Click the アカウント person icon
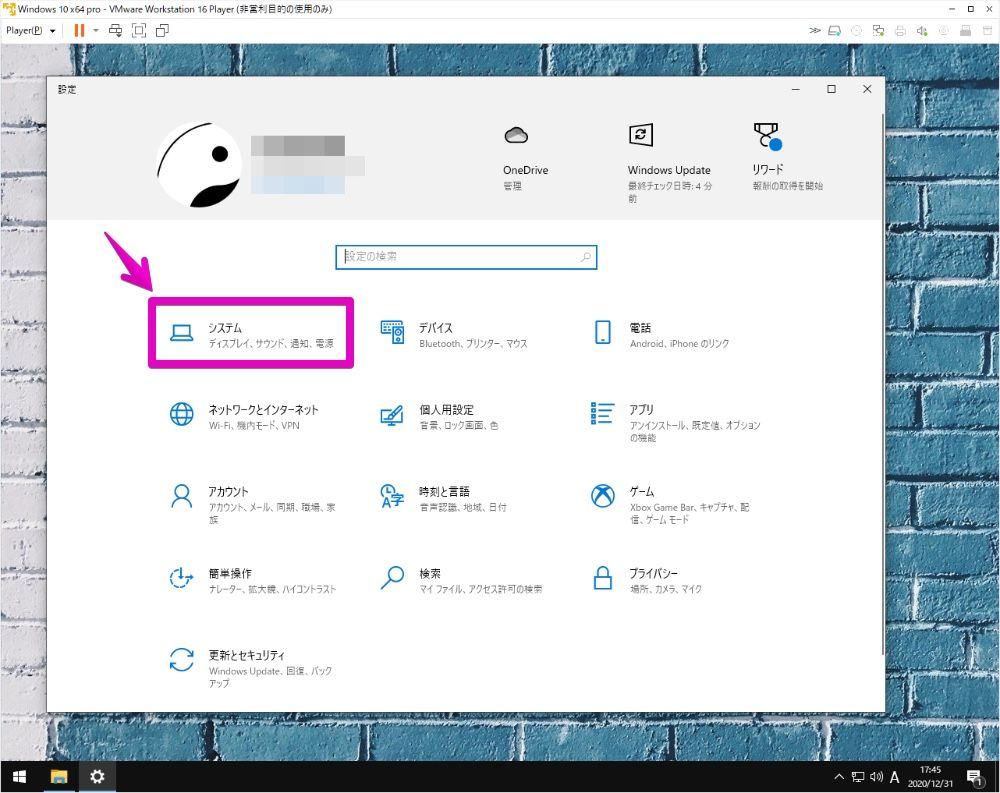 [182, 496]
